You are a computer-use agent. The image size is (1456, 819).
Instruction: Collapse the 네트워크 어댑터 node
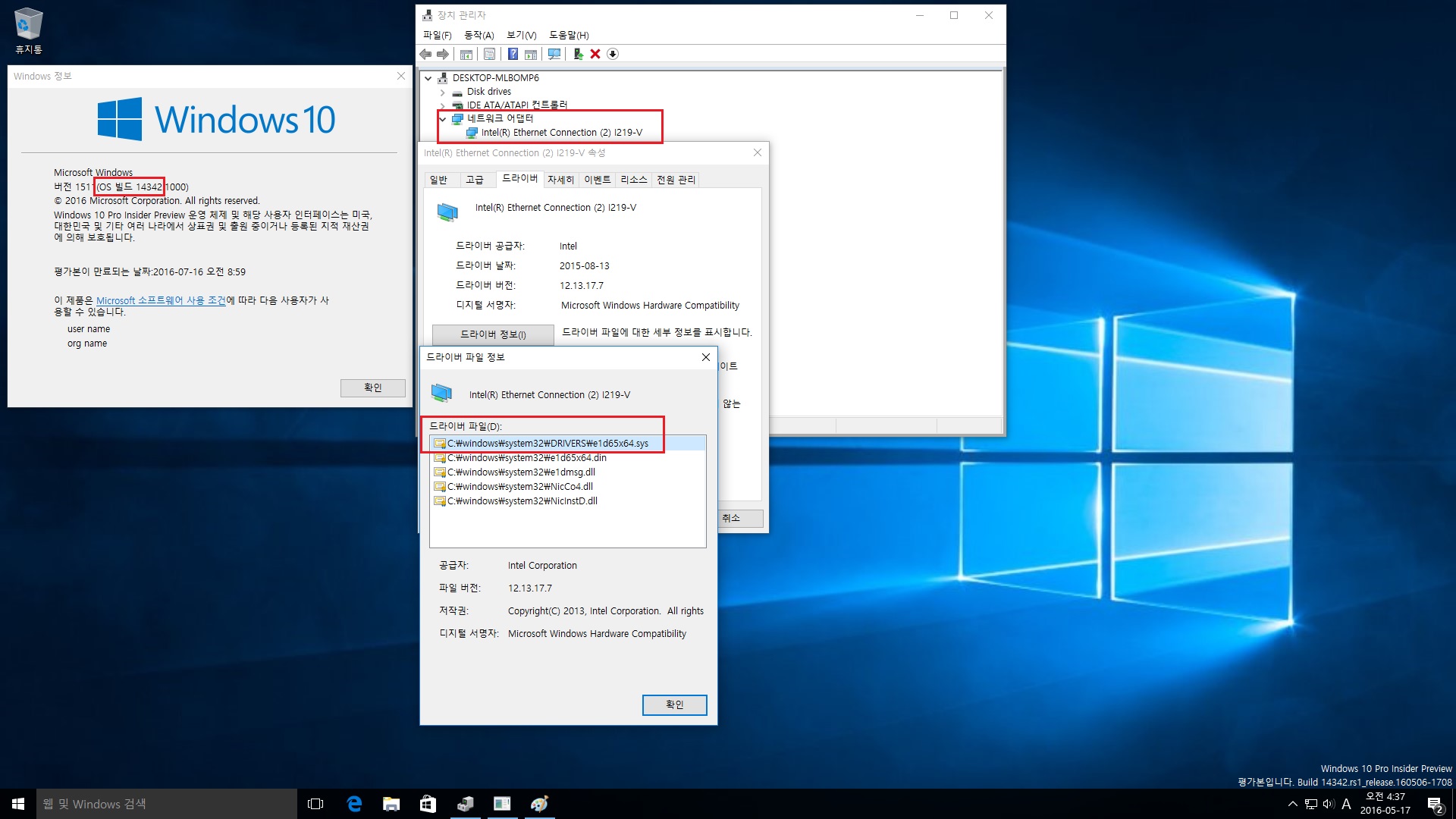443,119
